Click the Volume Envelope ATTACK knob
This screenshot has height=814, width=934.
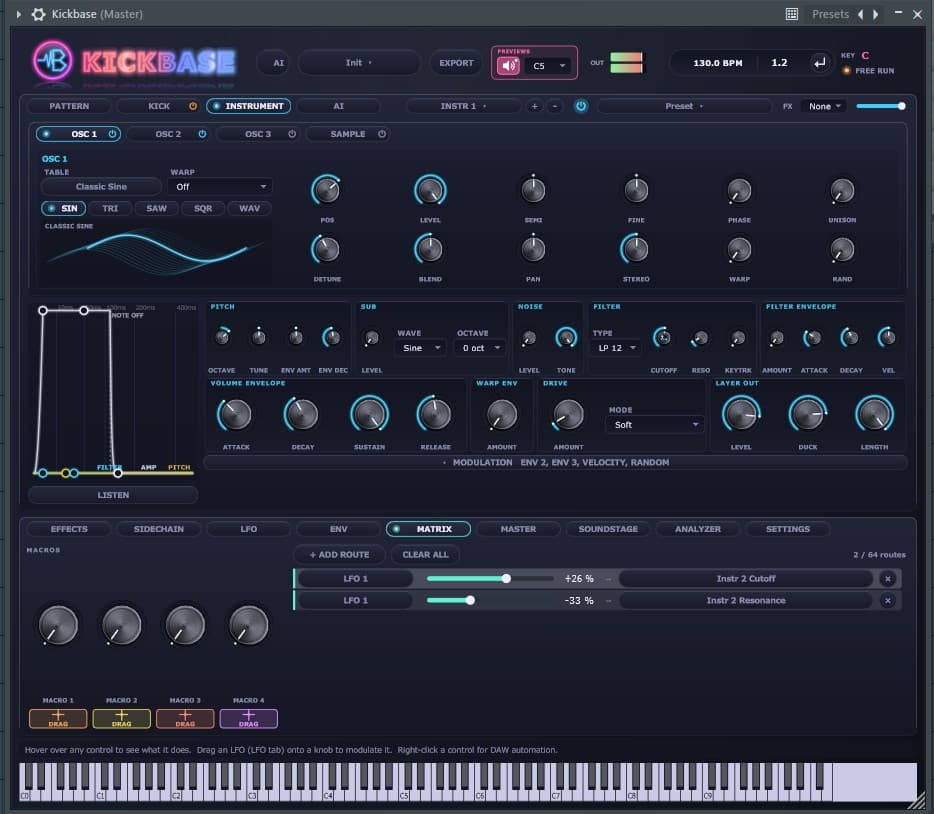(236, 414)
